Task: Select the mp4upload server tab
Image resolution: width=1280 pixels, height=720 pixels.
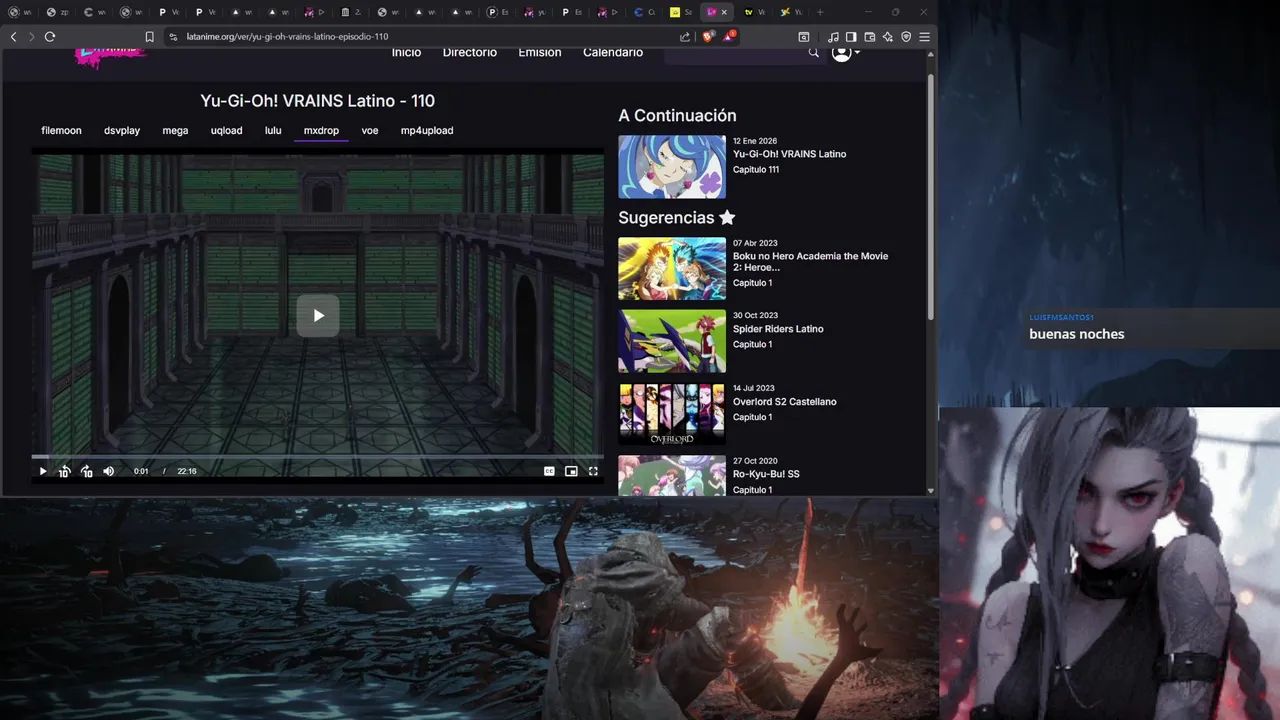Action: tap(427, 131)
